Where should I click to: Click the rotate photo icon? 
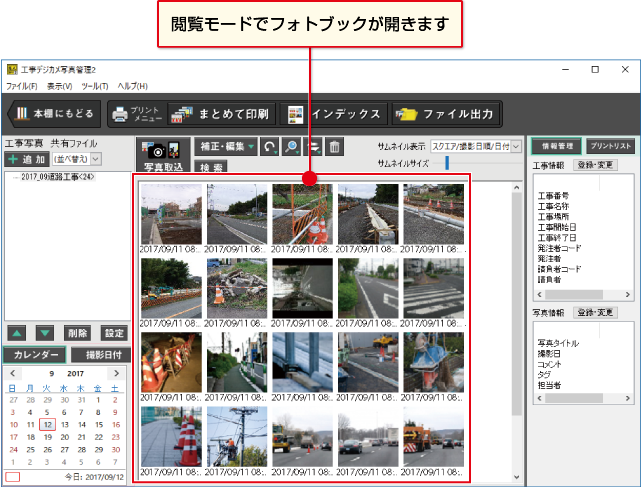click(x=270, y=147)
